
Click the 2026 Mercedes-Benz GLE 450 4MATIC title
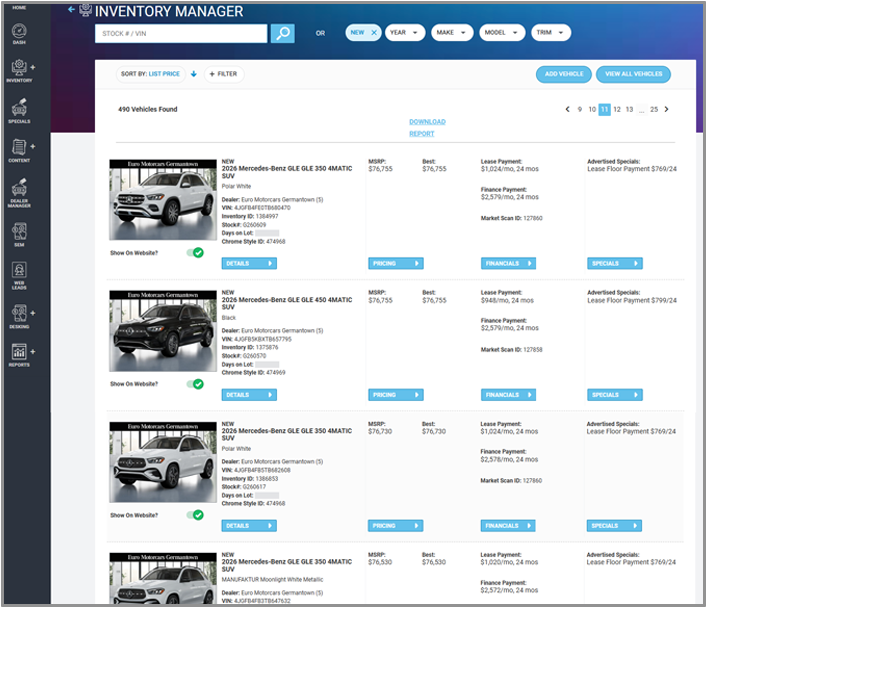point(287,303)
